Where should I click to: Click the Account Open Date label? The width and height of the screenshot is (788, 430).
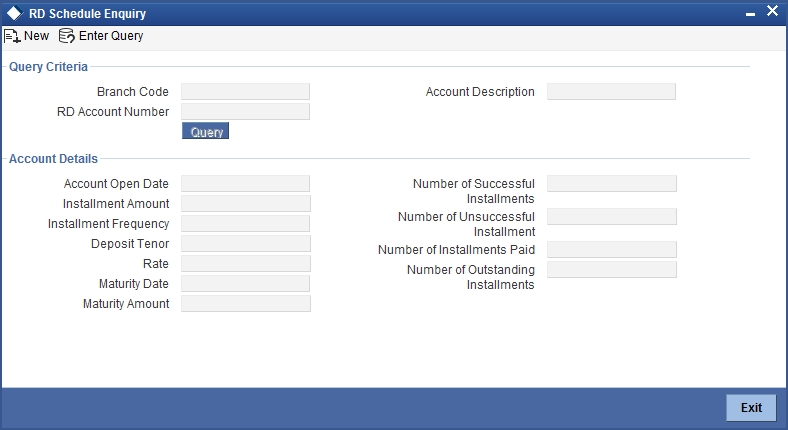tap(116, 184)
